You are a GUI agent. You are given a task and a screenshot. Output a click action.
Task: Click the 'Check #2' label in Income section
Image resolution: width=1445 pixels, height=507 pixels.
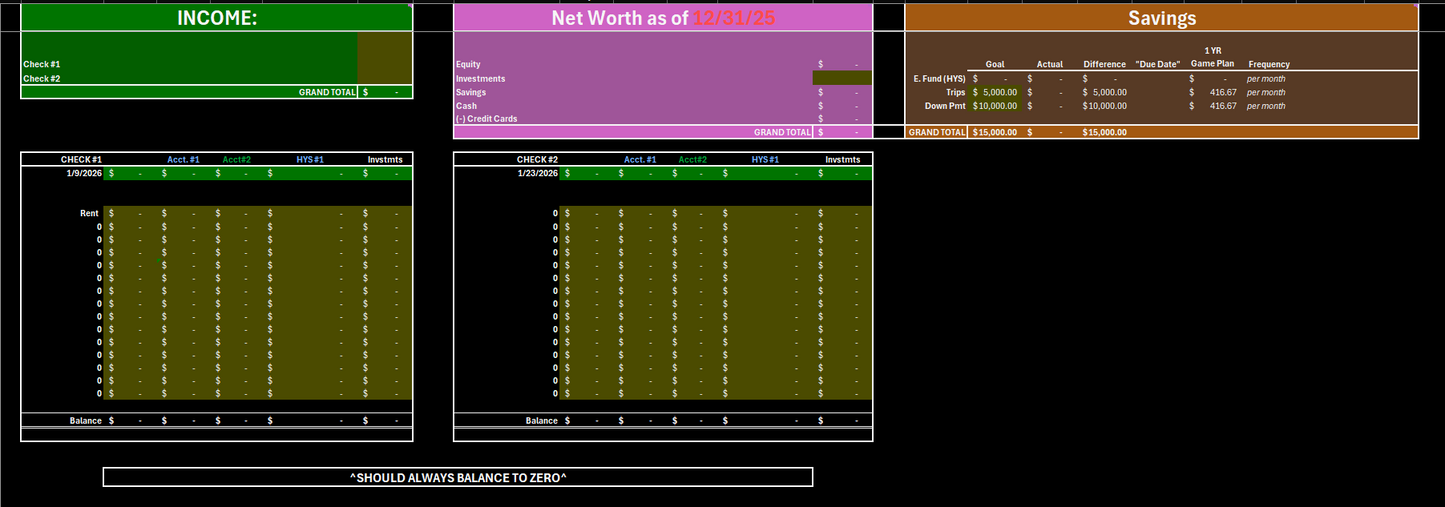tap(42, 78)
